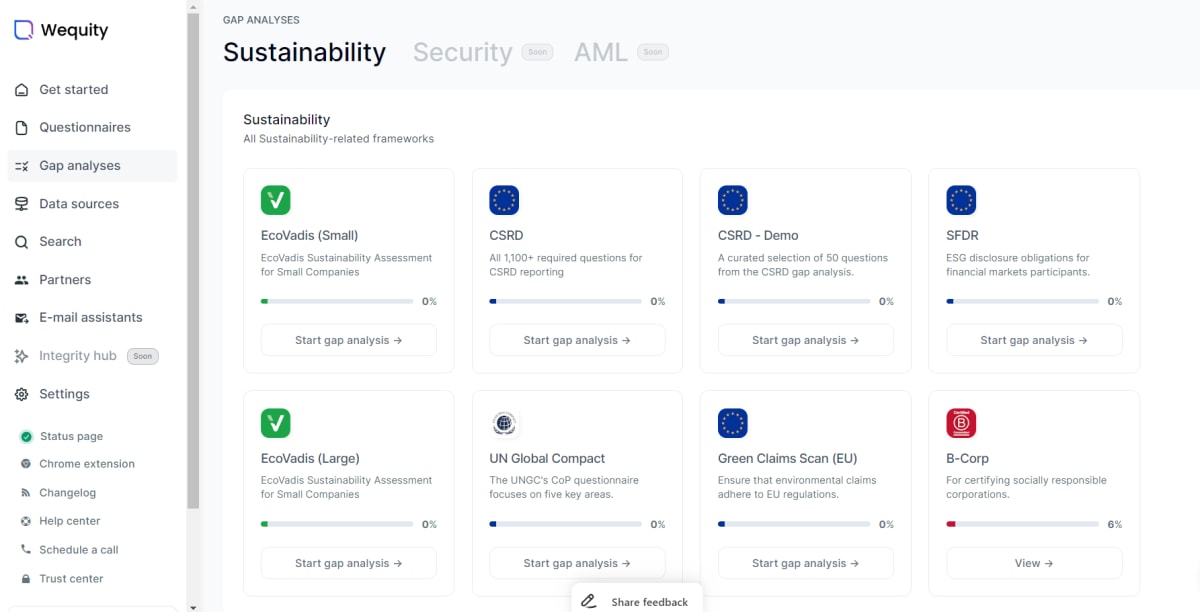Click the Questionnaires document icon
Image resolution: width=1200 pixels, height=612 pixels.
coord(21,128)
